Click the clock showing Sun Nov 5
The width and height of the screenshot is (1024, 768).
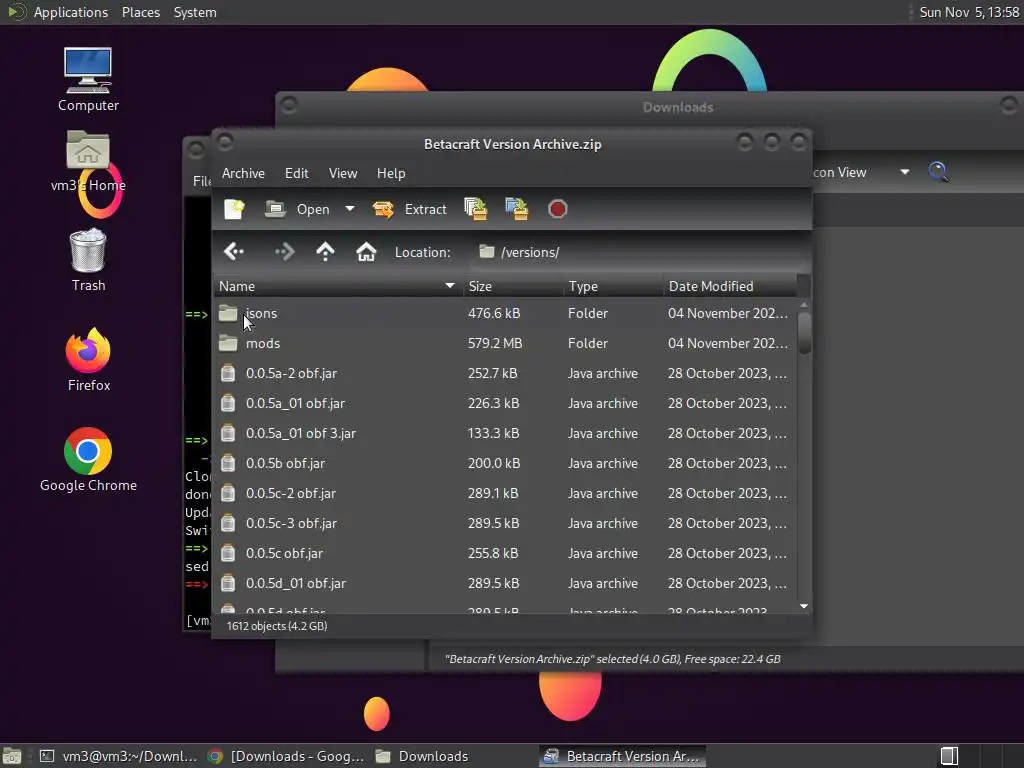tap(968, 12)
